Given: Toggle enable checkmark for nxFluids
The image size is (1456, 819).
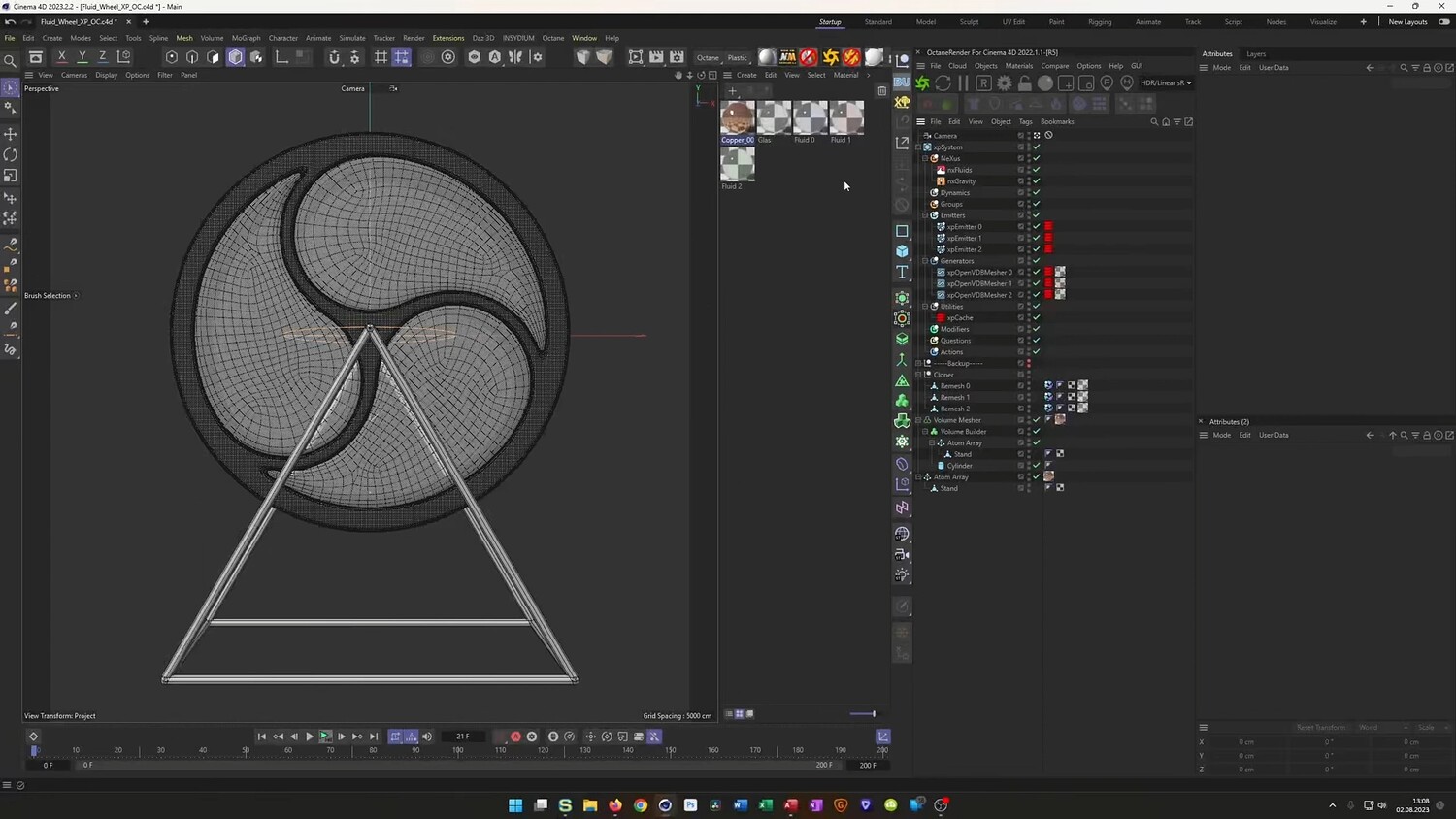Looking at the screenshot, I should [1037, 170].
